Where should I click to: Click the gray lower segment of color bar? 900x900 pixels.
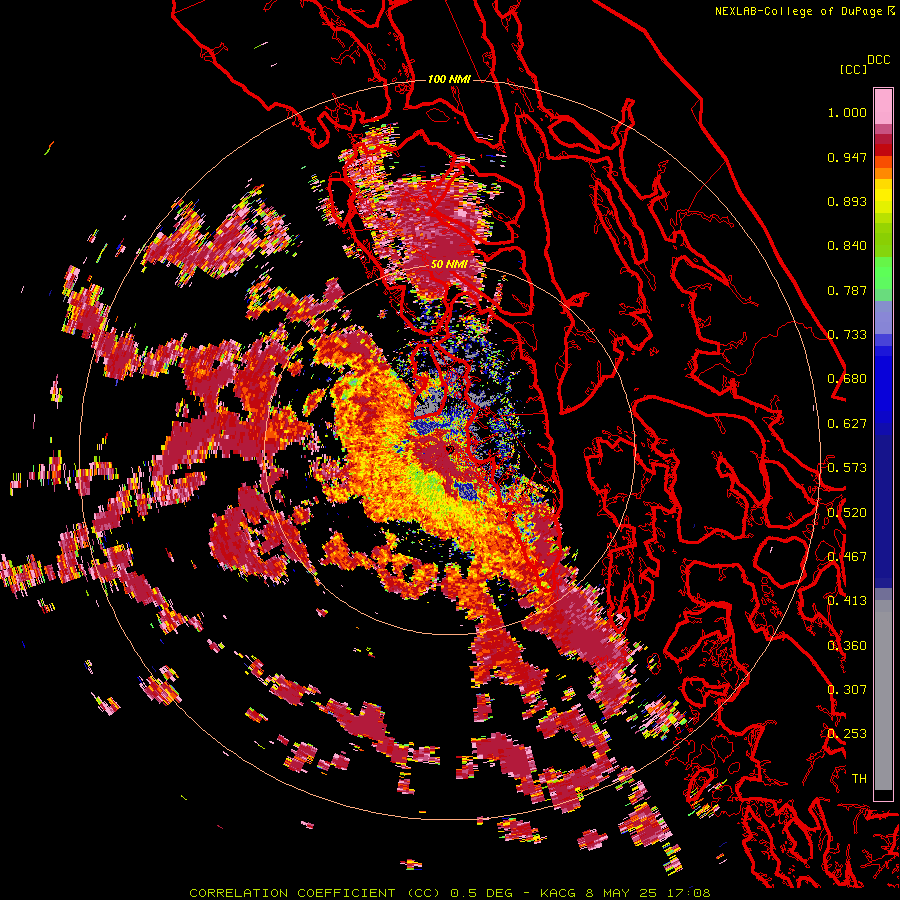[883, 695]
